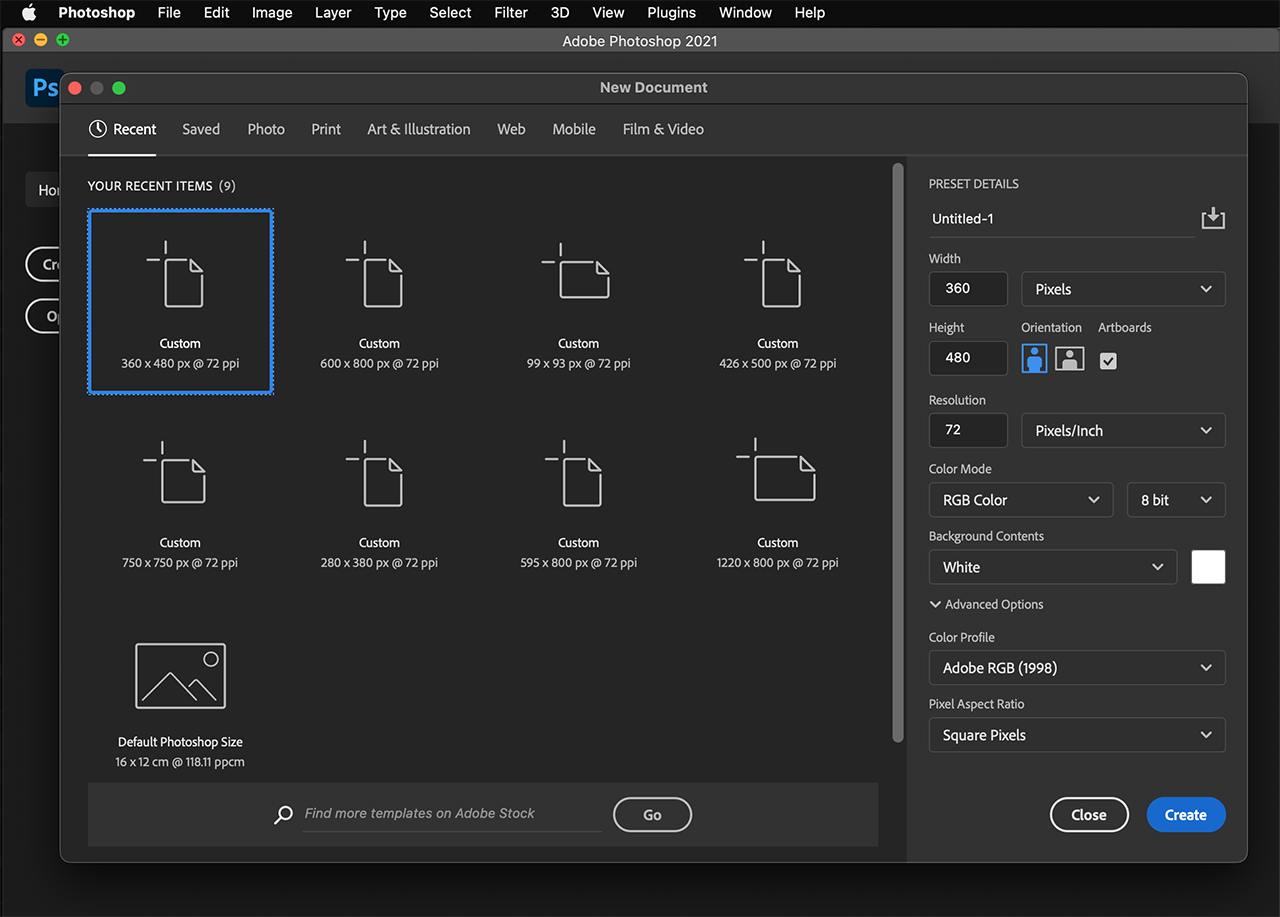Click the Go button for Adobe Stock

point(652,815)
